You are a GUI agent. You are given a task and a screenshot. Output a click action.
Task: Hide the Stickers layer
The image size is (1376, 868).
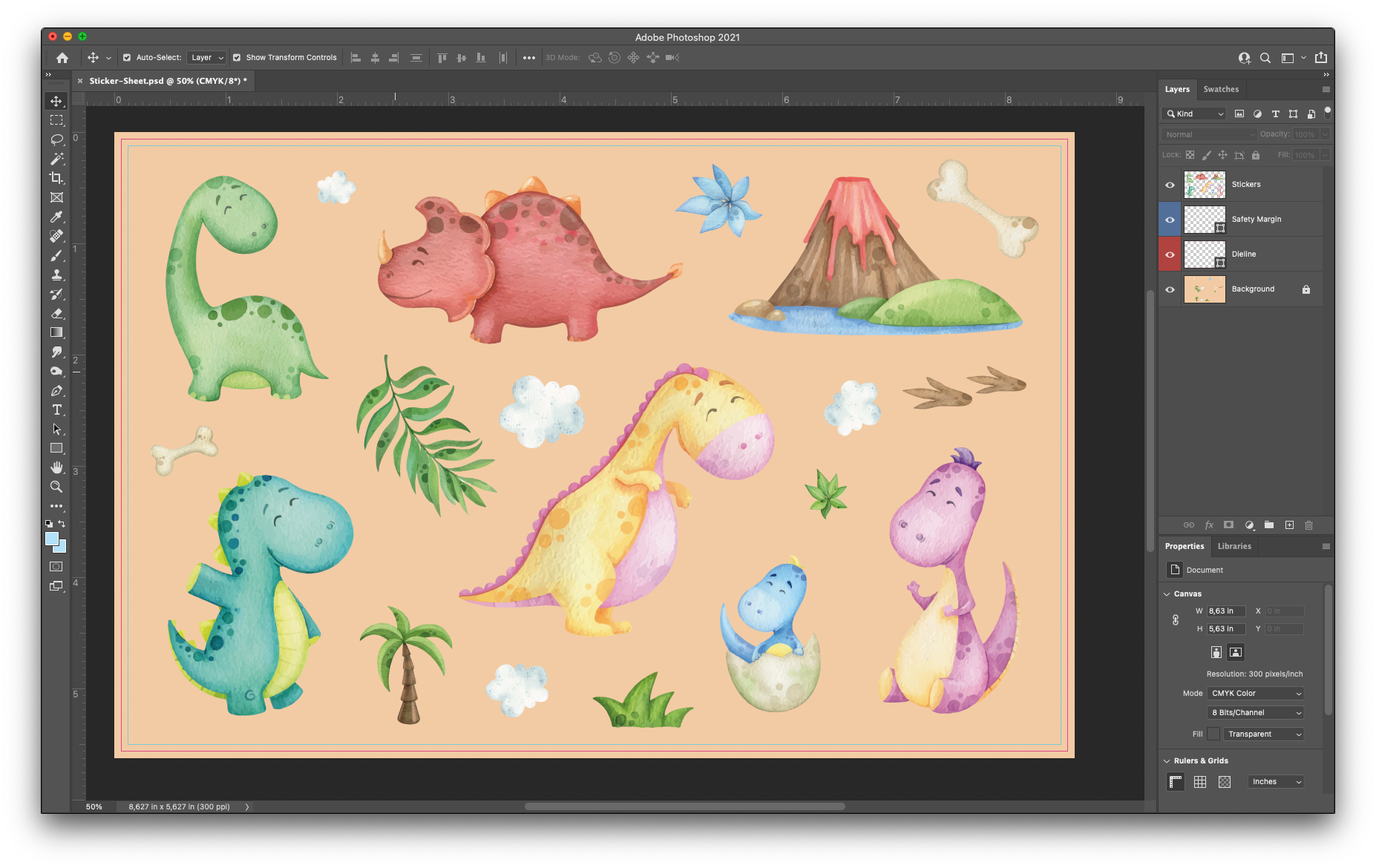(x=1170, y=185)
